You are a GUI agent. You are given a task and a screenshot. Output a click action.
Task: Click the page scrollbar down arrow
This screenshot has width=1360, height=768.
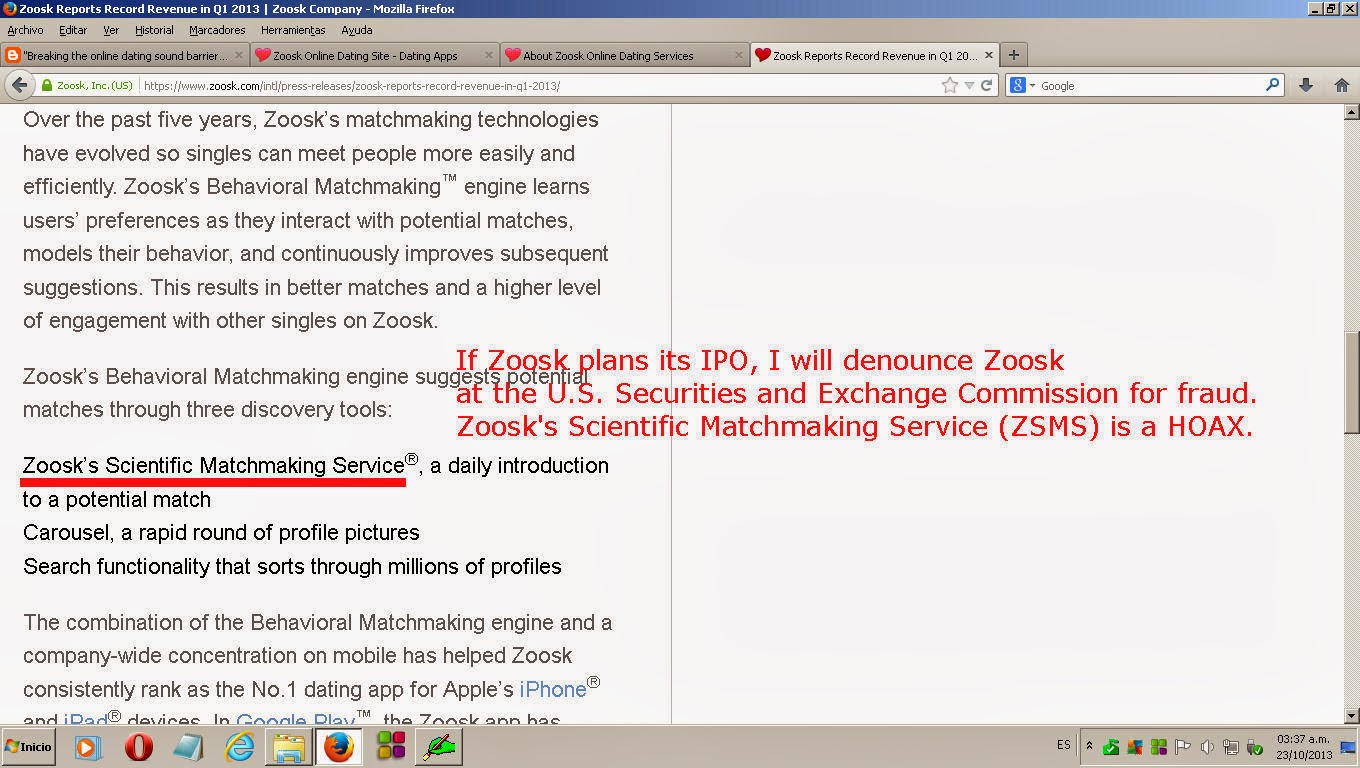click(x=1351, y=716)
